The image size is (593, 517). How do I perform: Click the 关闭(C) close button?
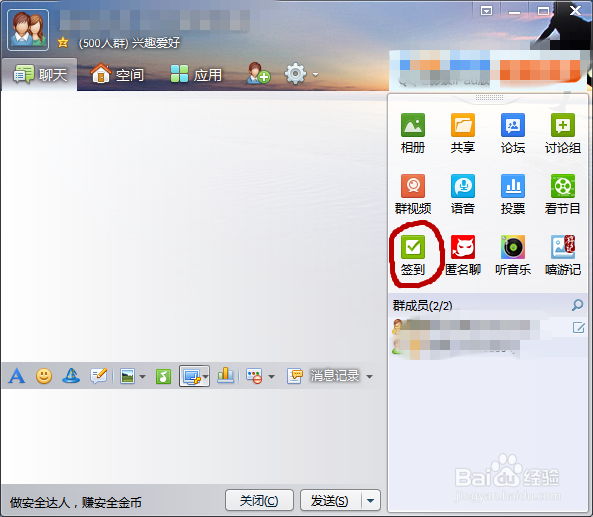click(259, 501)
